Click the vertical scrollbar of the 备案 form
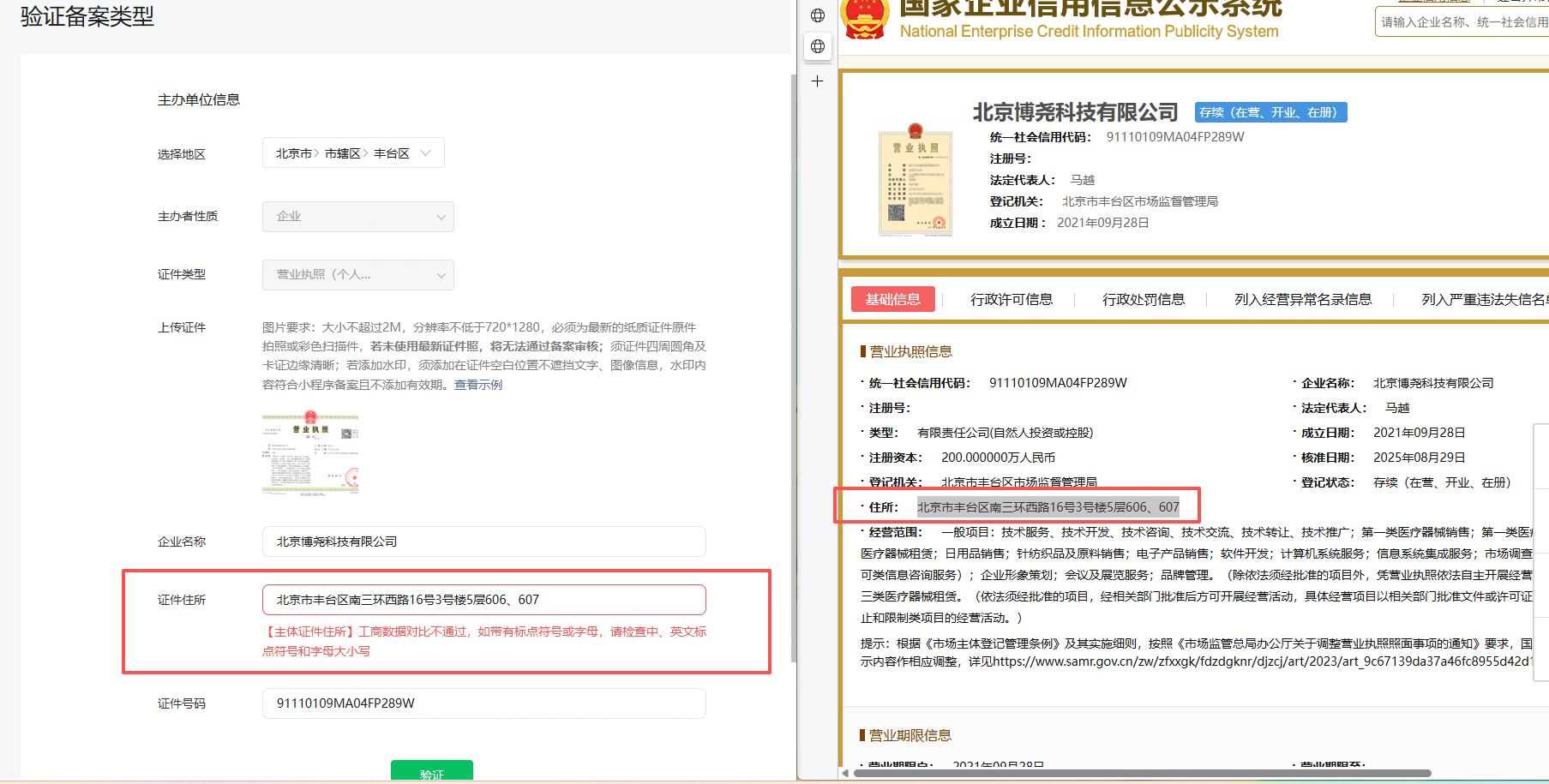The height and width of the screenshot is (784, 1549). (793, 368)
